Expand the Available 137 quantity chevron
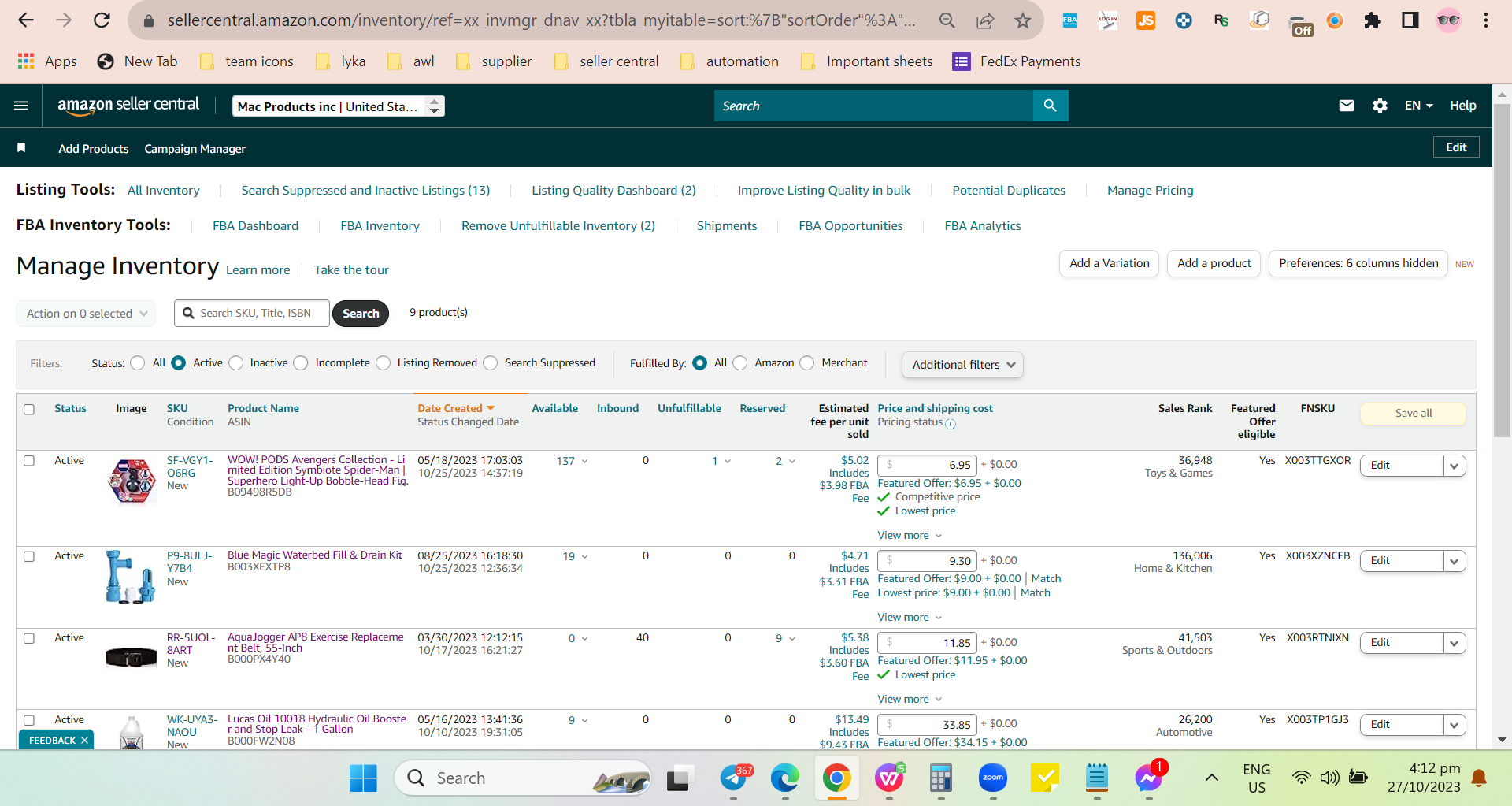Viewport: 1512px width, 806px height. coord(584,462)
